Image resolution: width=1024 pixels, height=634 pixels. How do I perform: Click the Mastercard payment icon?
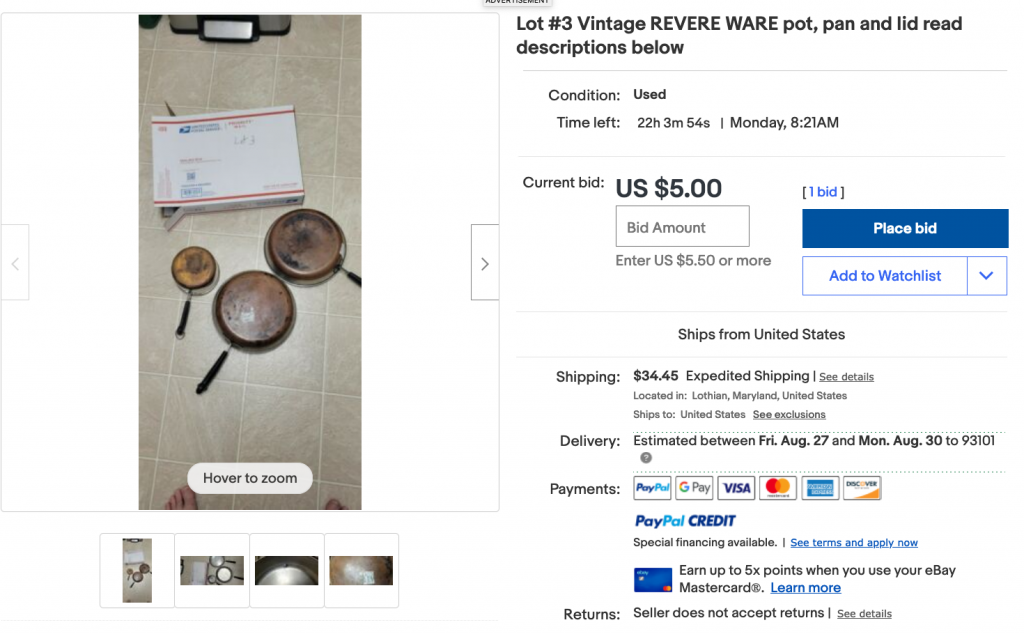tap(778, 488)
